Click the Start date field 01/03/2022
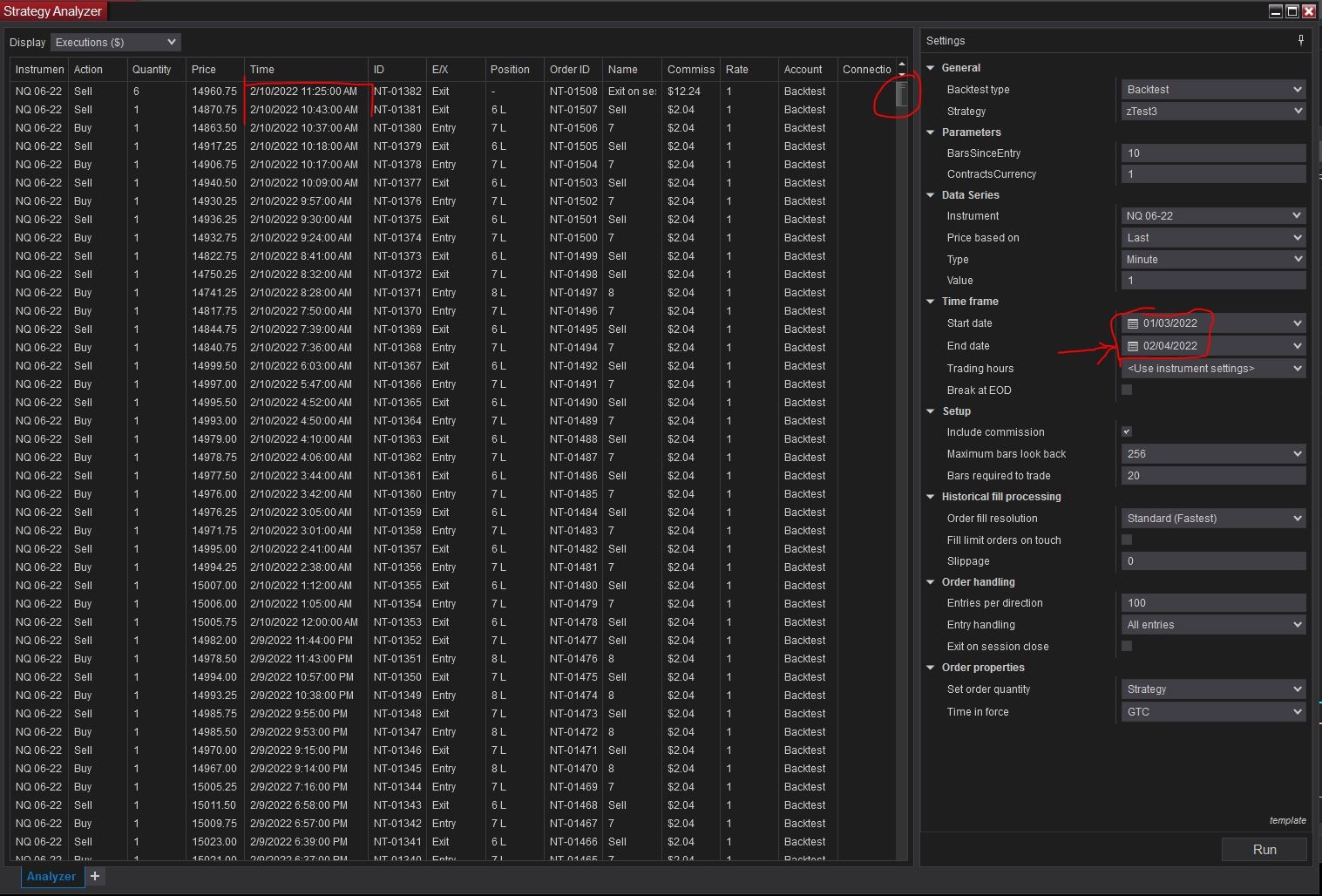Image resolution: width=1322 pixels, height=896 pixels. pyautogui.click(x=1213, y=323)
